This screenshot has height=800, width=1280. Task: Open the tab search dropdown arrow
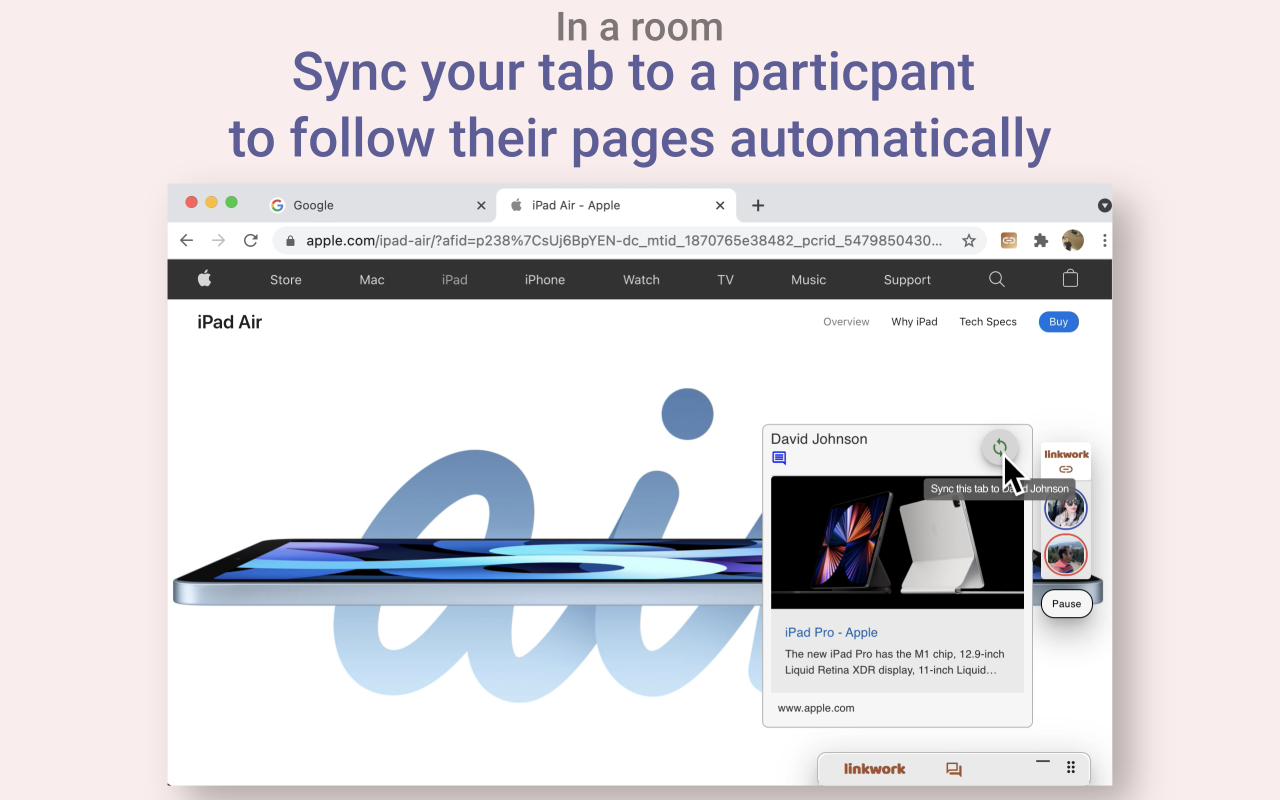point(1104,205)
